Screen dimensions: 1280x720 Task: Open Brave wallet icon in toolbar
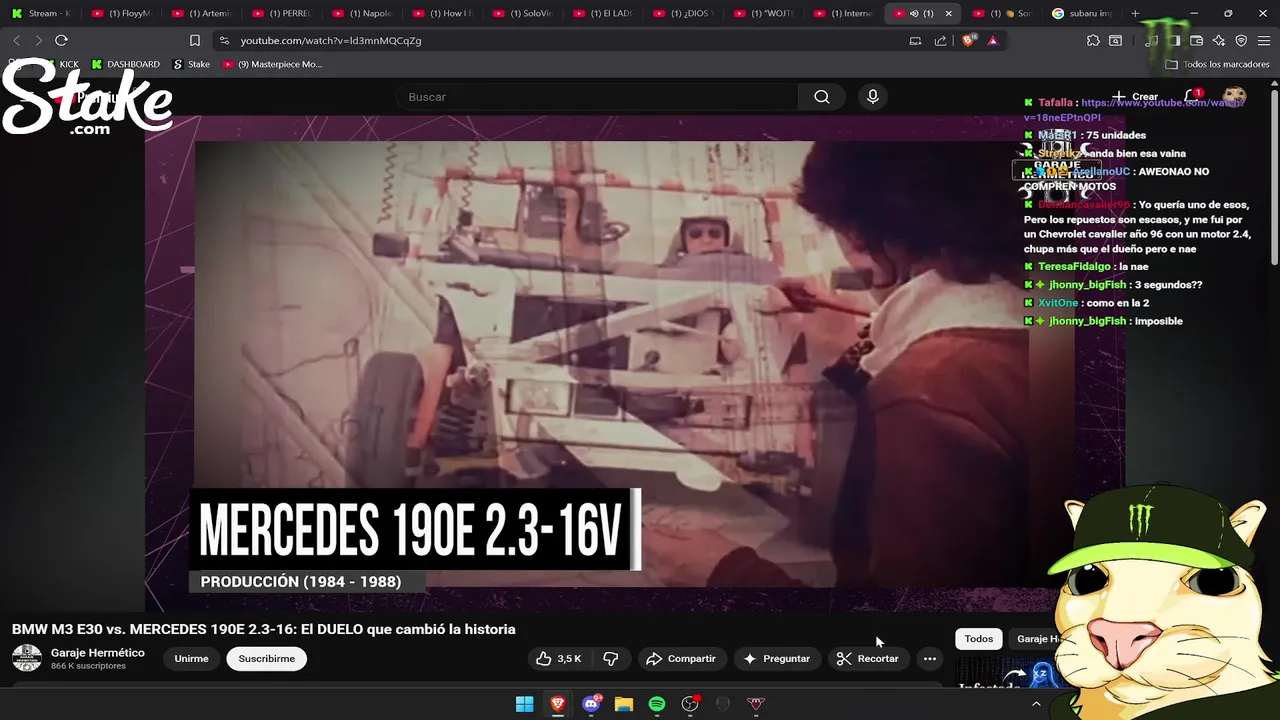[x=1197, y=40]
